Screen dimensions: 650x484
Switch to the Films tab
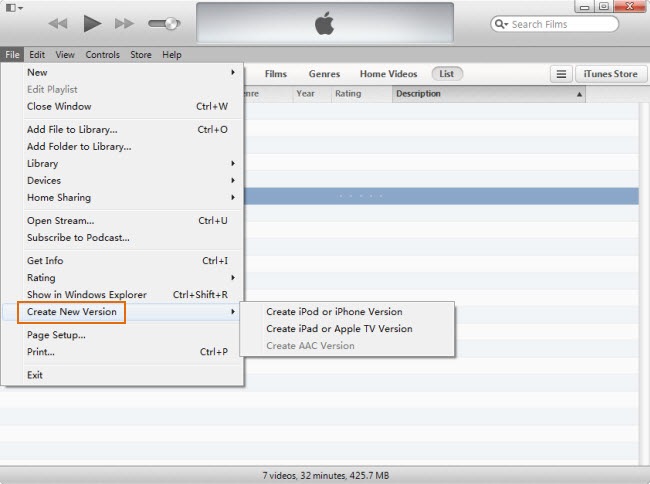pos(276,74)
